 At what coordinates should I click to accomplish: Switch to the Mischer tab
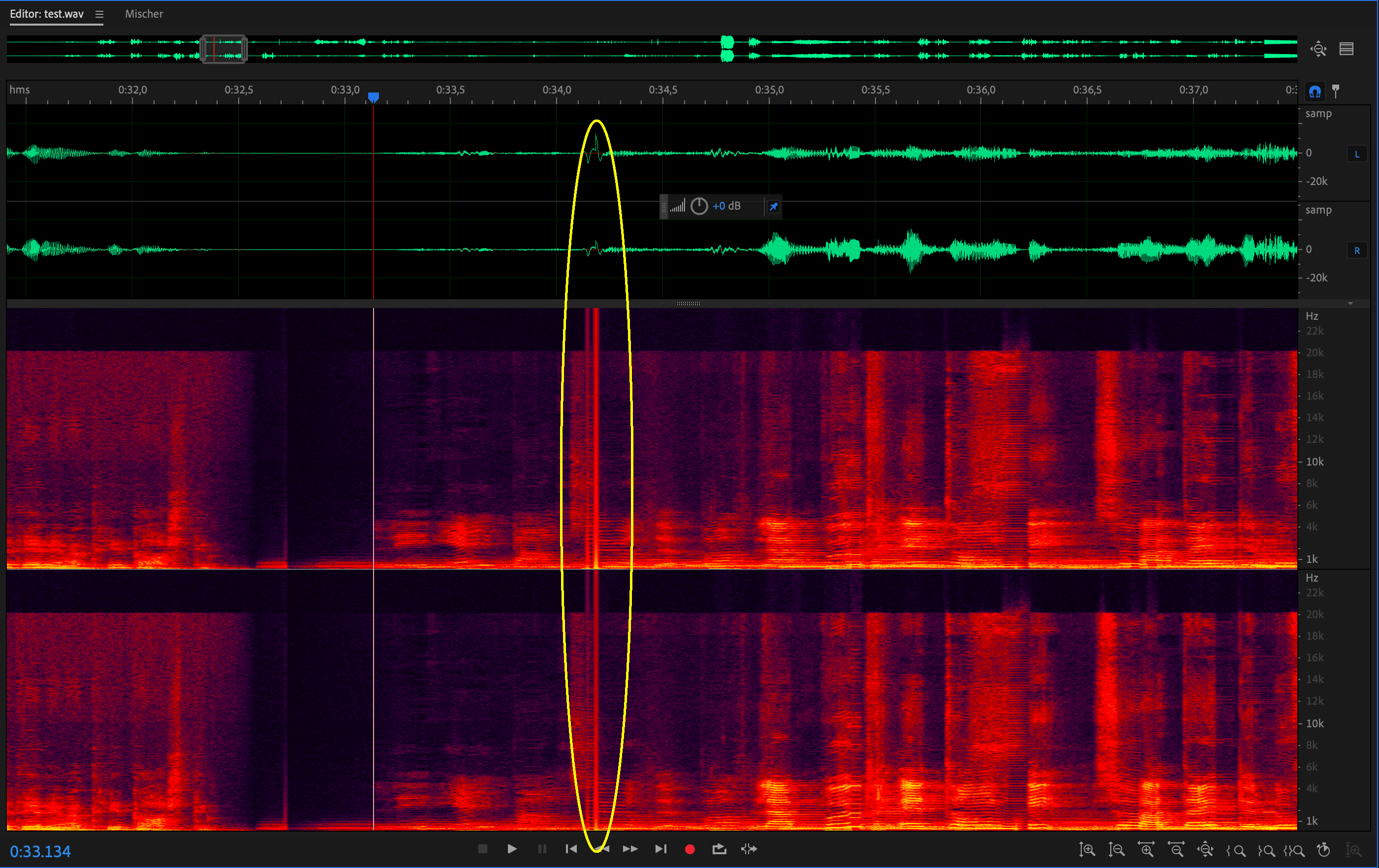144,14
